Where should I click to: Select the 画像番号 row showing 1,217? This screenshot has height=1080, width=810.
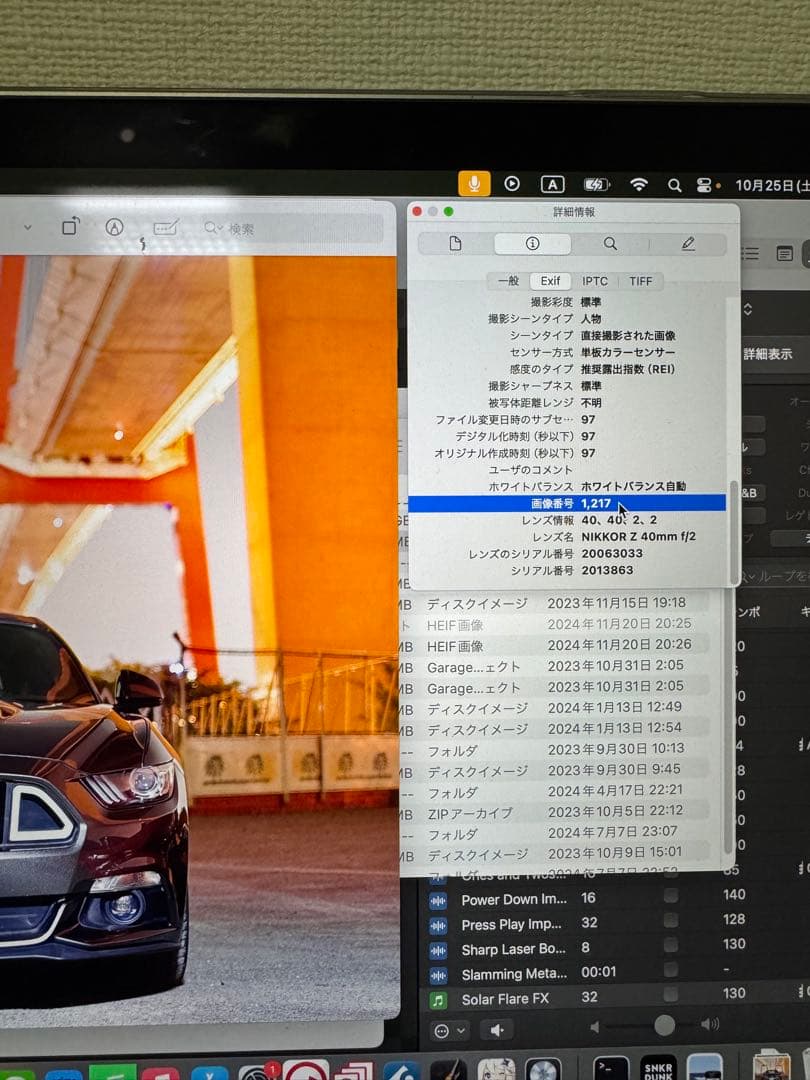[570, 504]
